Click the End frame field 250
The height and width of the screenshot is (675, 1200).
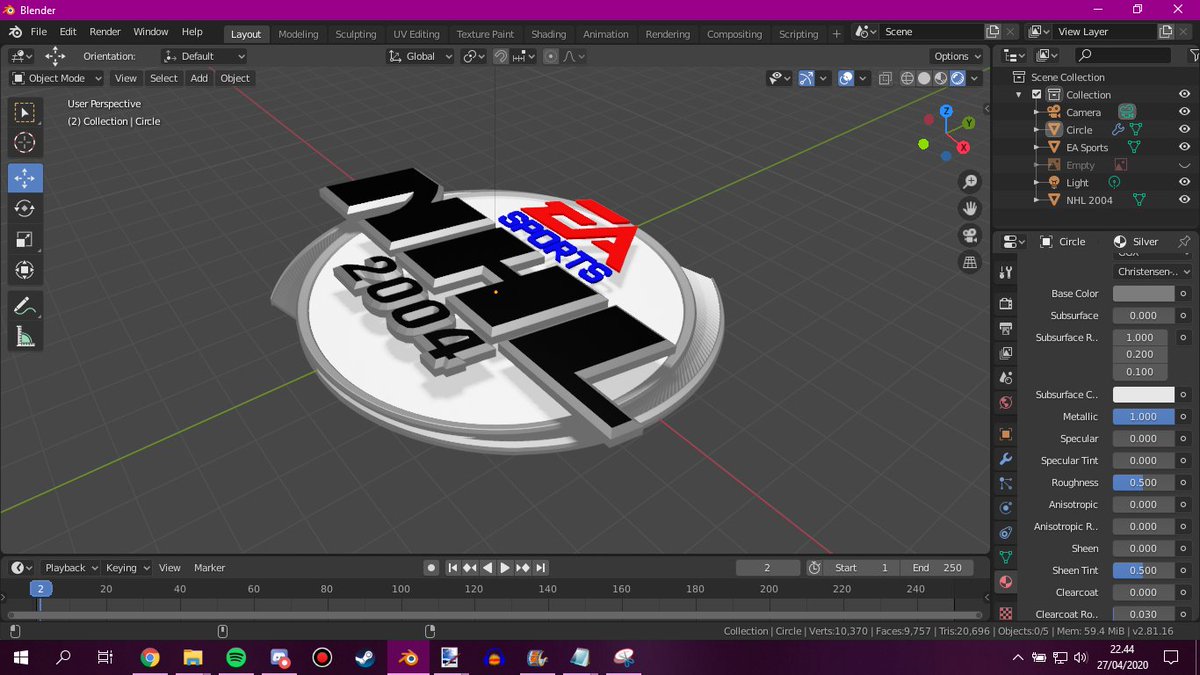pyautogui.click(x=937, y=567)
